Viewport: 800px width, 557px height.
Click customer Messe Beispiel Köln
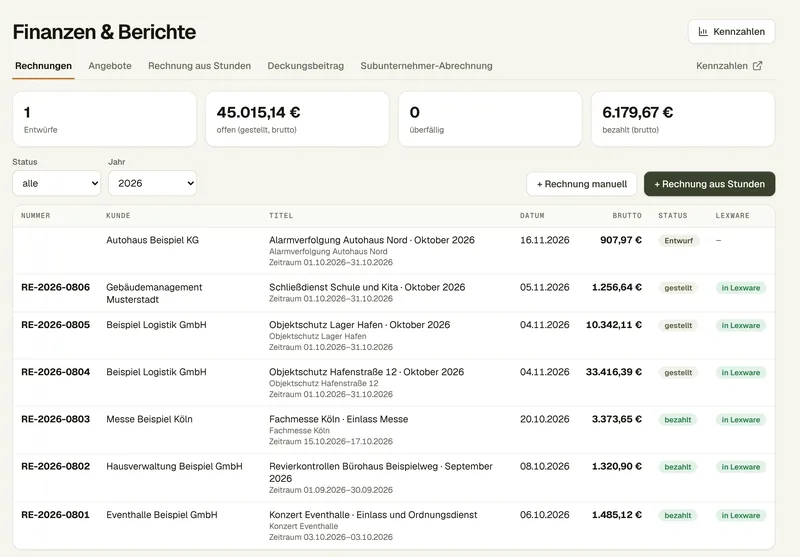(149, 419)
